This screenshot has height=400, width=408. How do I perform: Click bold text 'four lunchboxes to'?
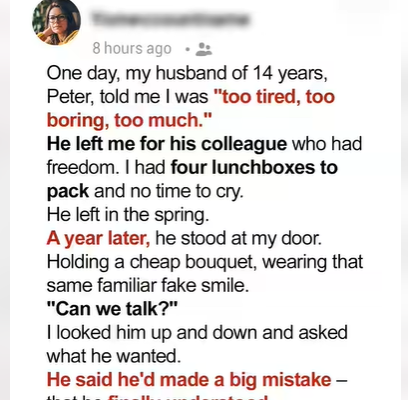point(254,168)
